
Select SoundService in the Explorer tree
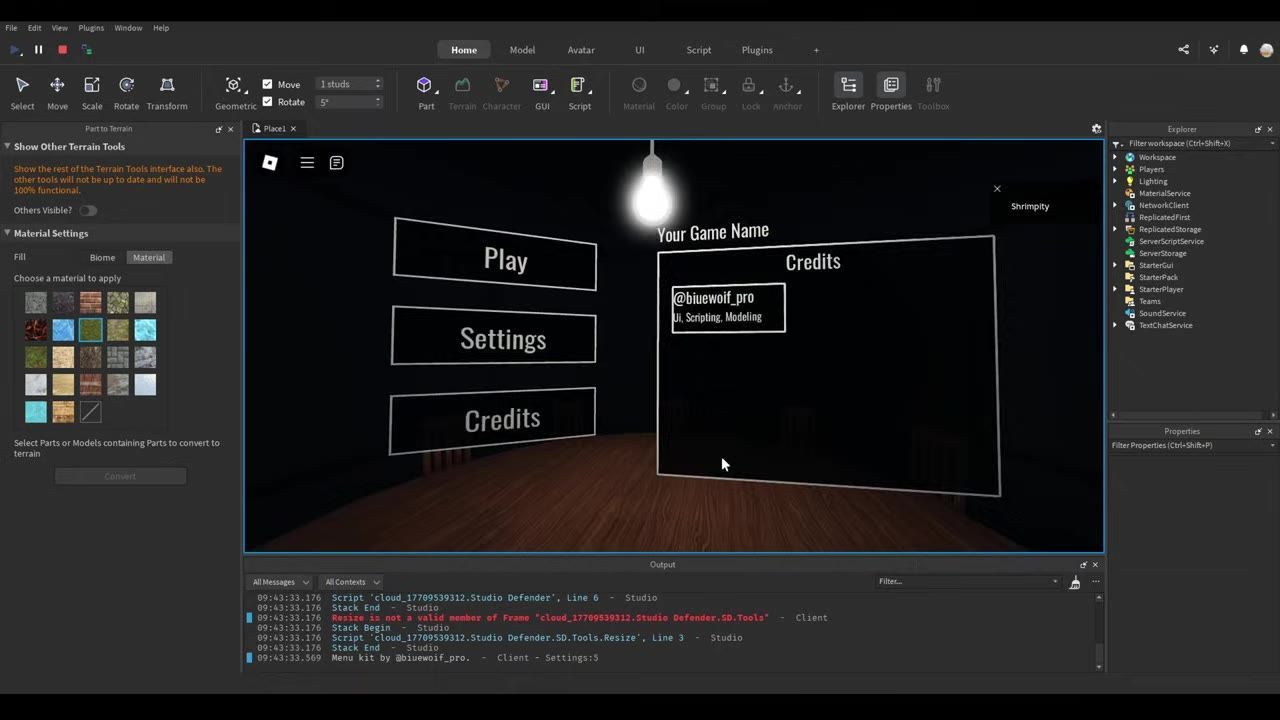1162,313
